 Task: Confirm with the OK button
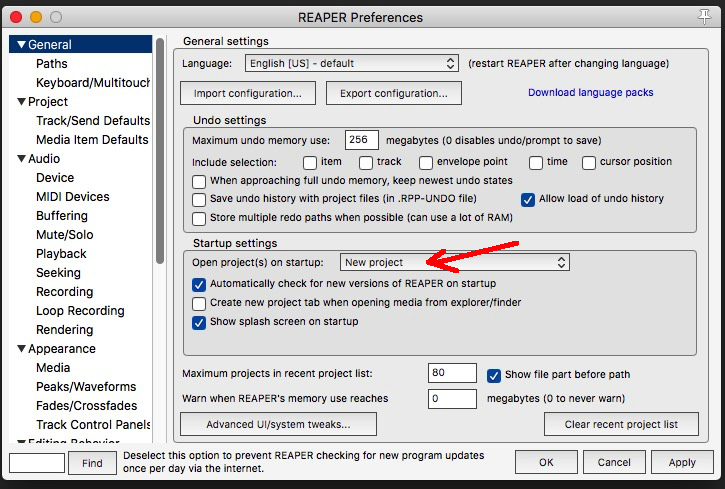pyautogui.click(x=546, y=462)
